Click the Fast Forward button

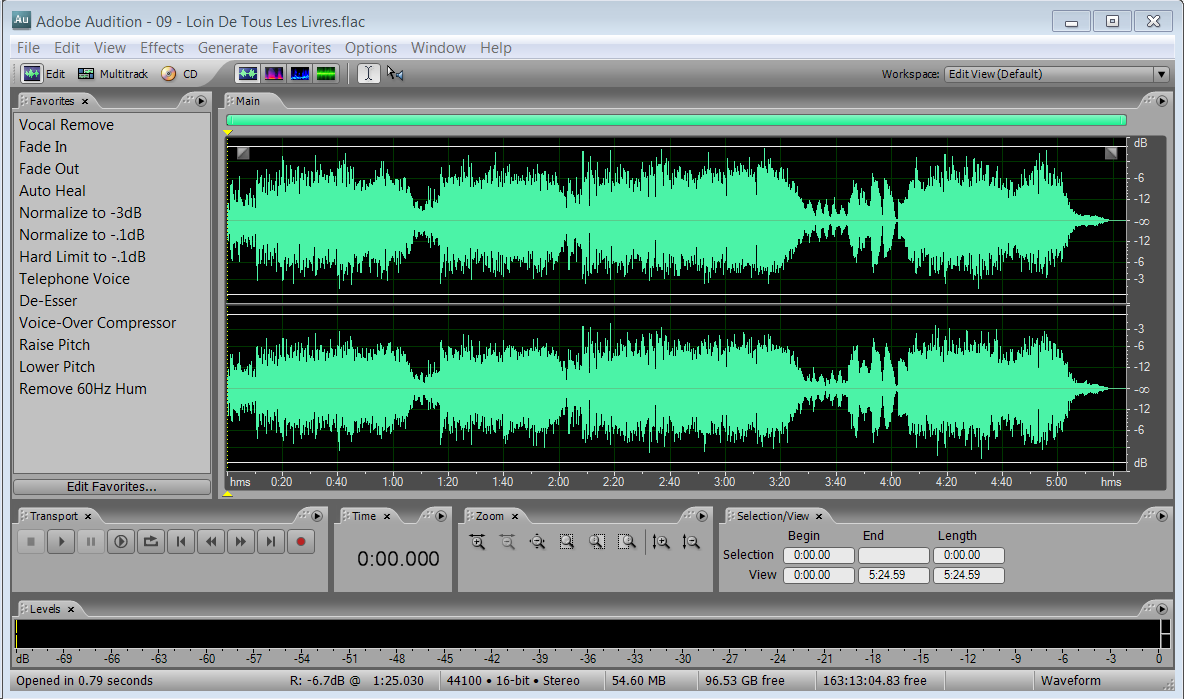coord(241,541)
